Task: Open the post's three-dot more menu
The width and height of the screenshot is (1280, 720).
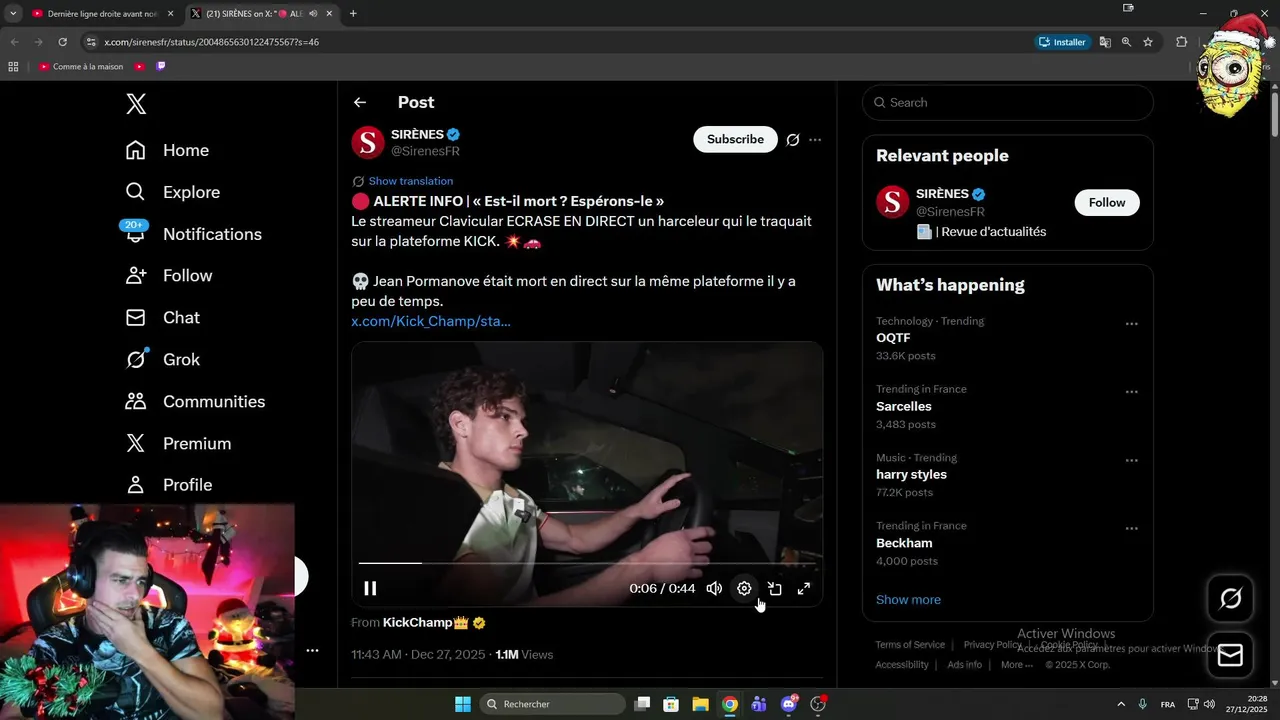Action: click(x=815, y=140)
